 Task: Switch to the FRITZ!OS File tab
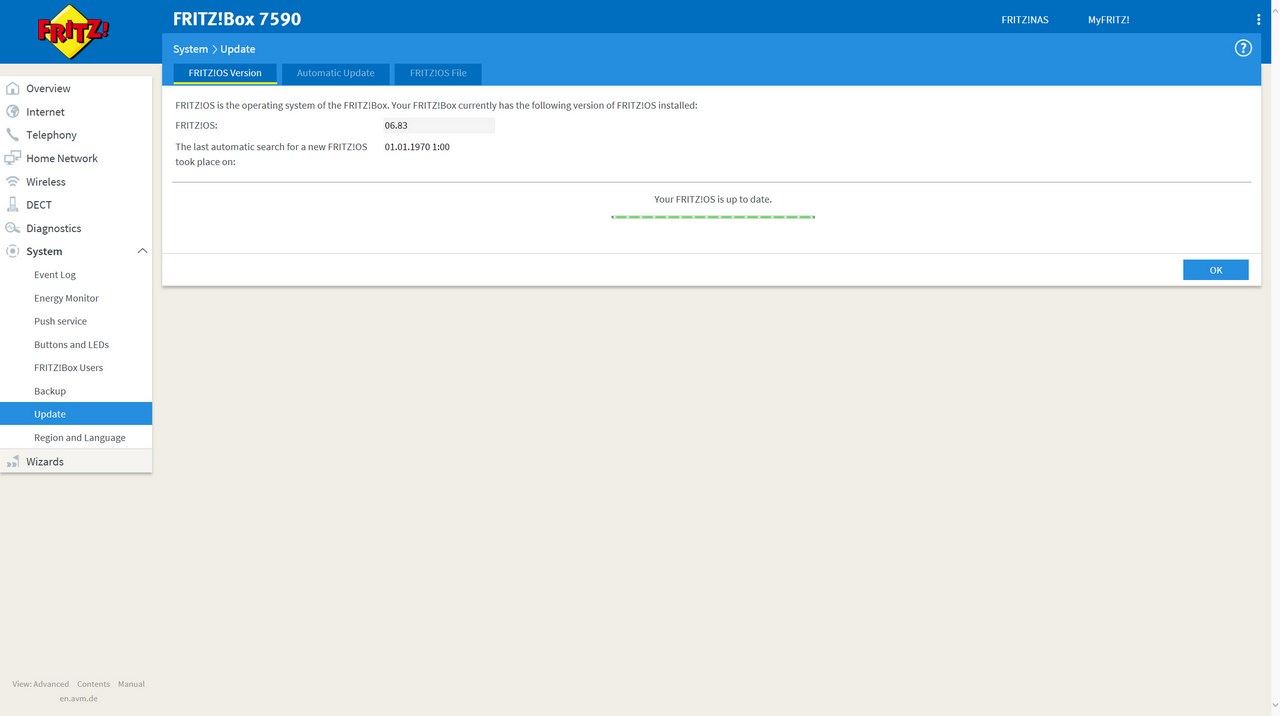(438, 73)
